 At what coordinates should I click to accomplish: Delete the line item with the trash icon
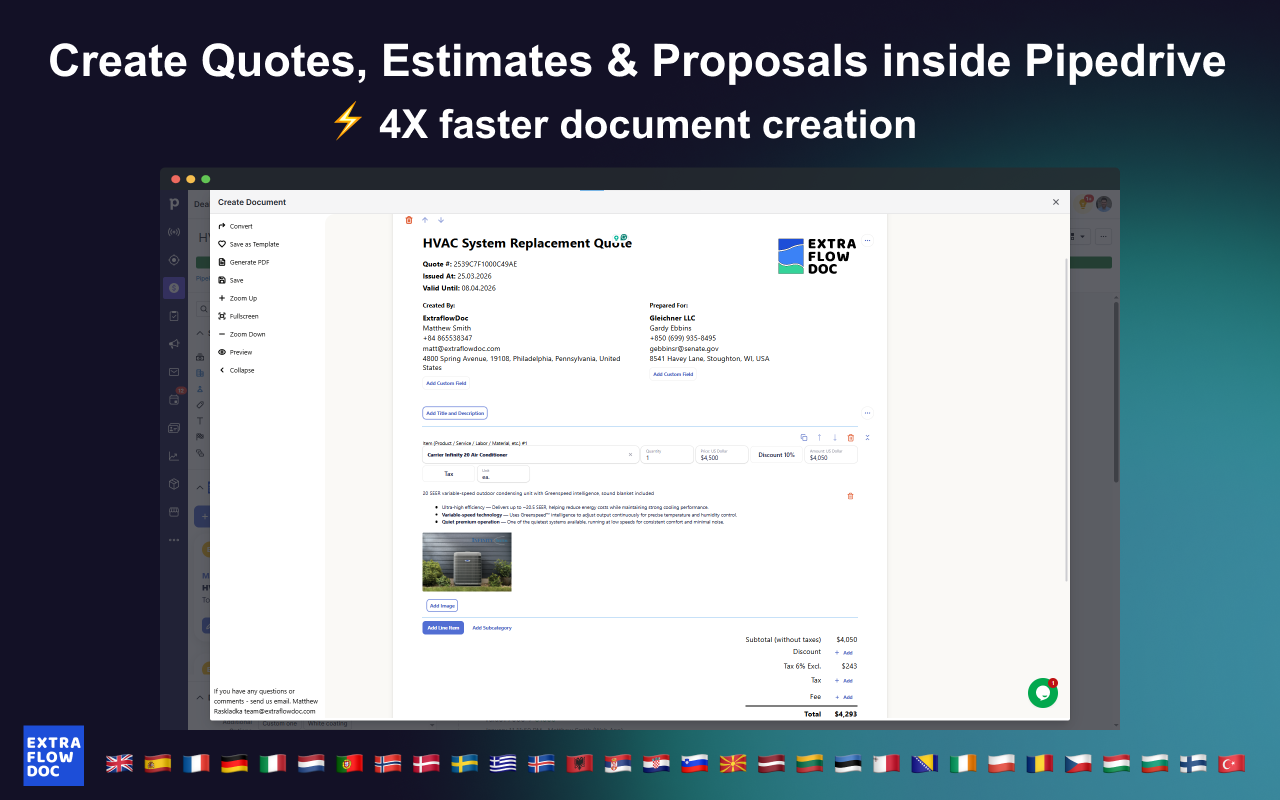coord(851,437)
